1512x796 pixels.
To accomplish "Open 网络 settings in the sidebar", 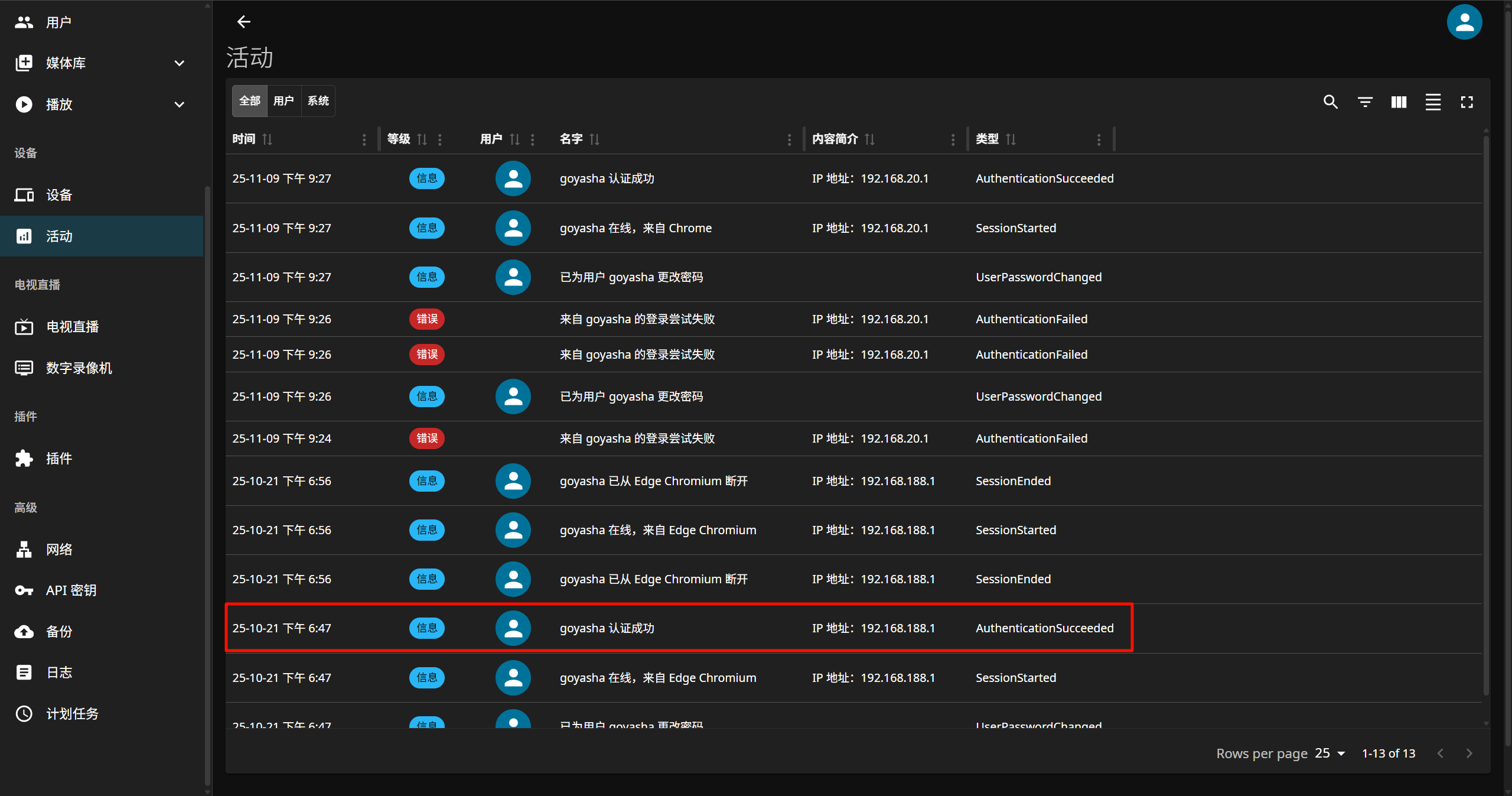I will [x=59, y=549].
